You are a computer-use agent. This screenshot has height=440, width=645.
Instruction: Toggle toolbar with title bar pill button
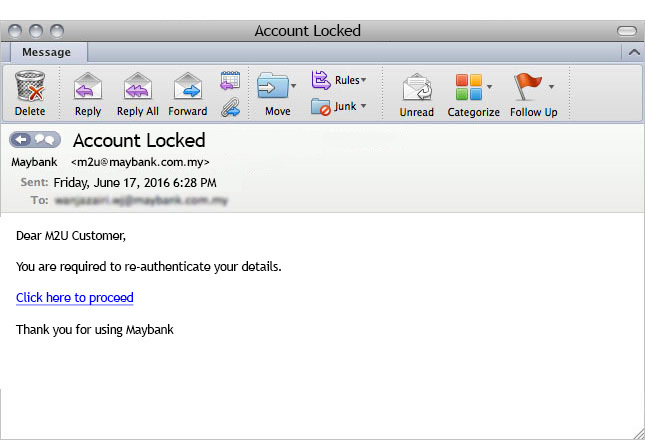(626, 31)
